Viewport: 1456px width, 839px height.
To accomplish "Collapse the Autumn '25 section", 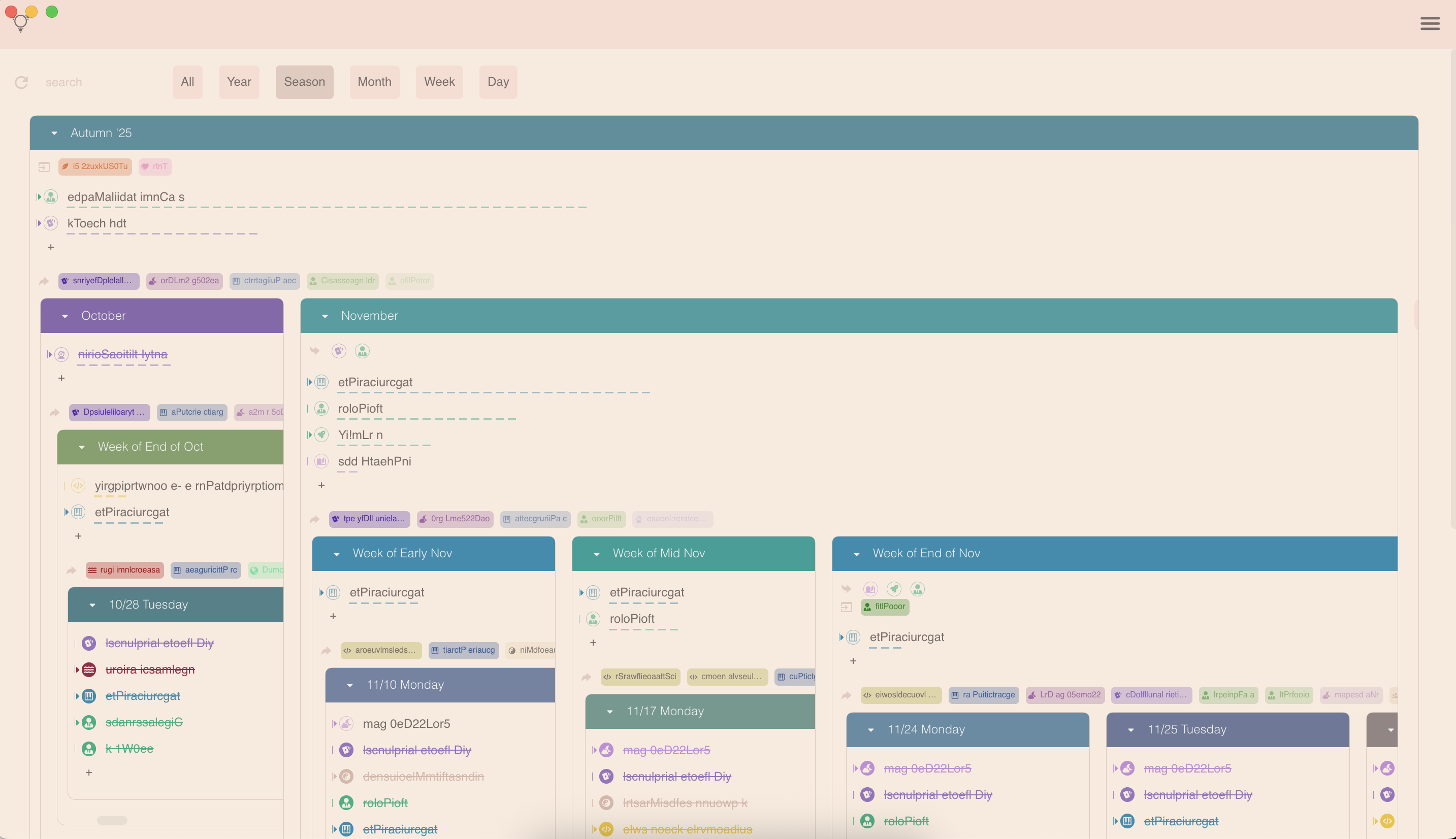I will (x=54, y=133).
